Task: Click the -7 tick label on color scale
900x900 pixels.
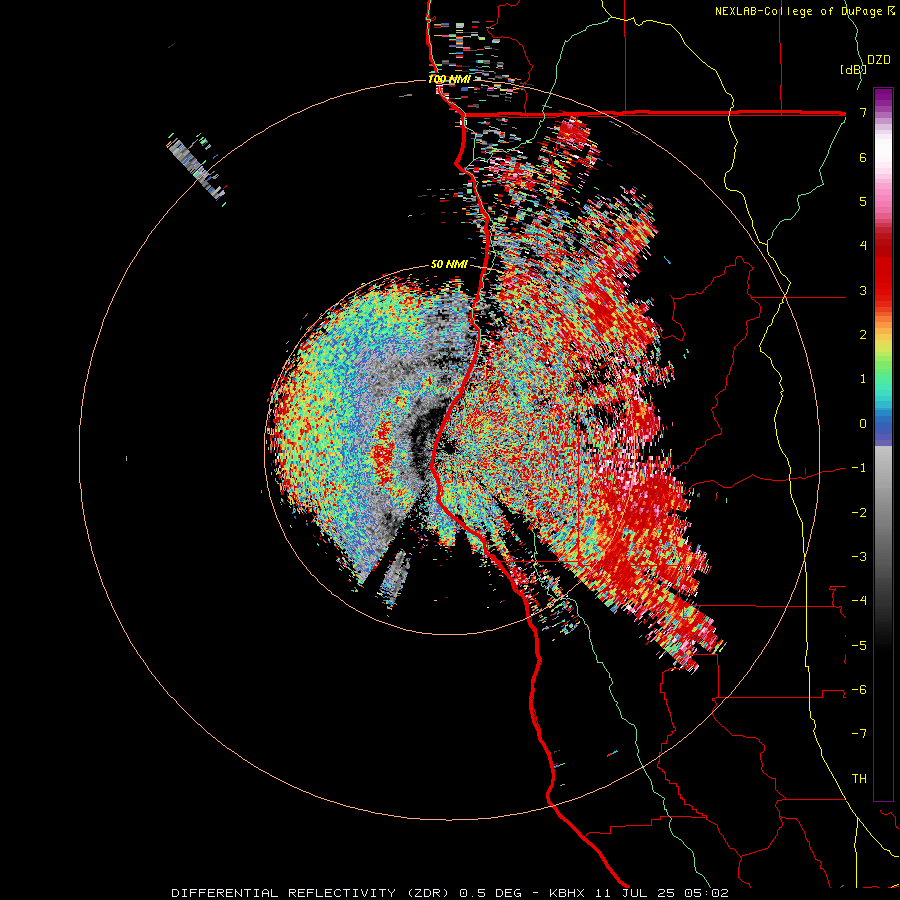Action: pos(859,734)
